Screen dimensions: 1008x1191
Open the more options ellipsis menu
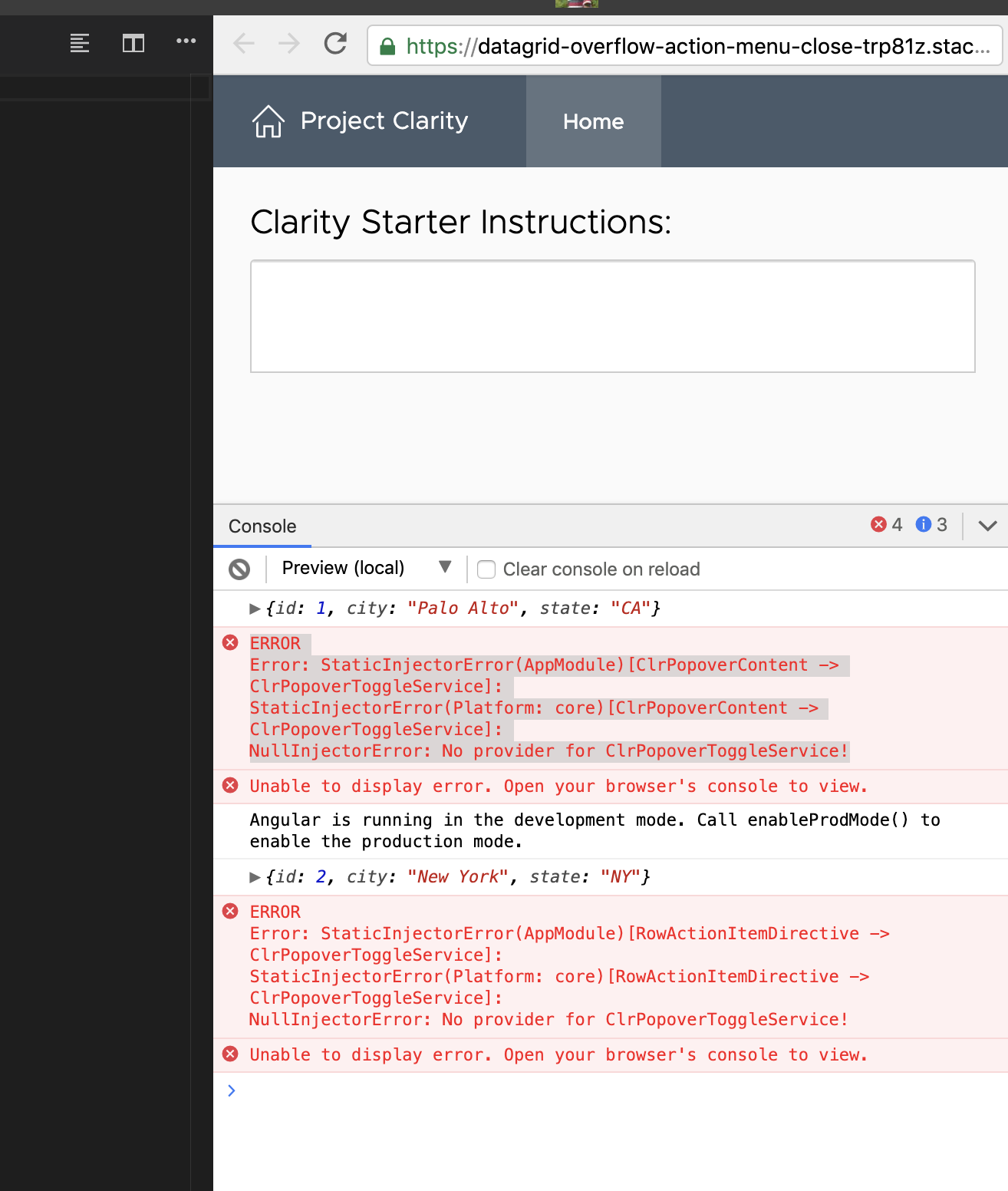click(186, 41)
